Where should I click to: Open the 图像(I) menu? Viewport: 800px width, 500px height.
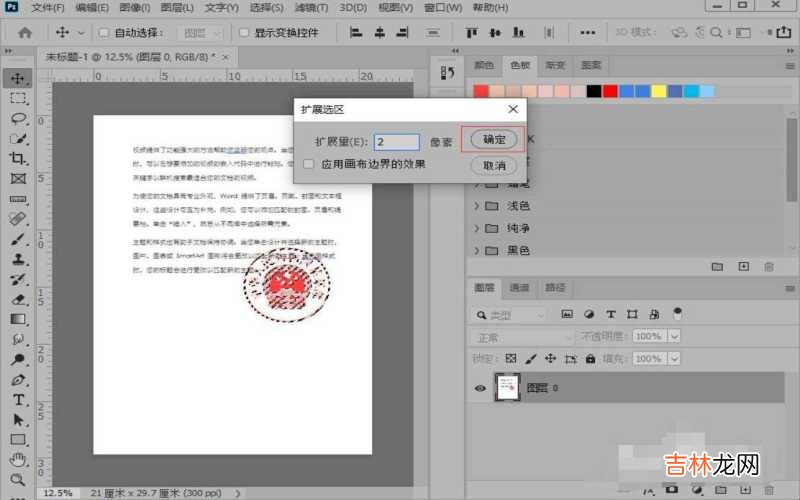tap(135, 8)
